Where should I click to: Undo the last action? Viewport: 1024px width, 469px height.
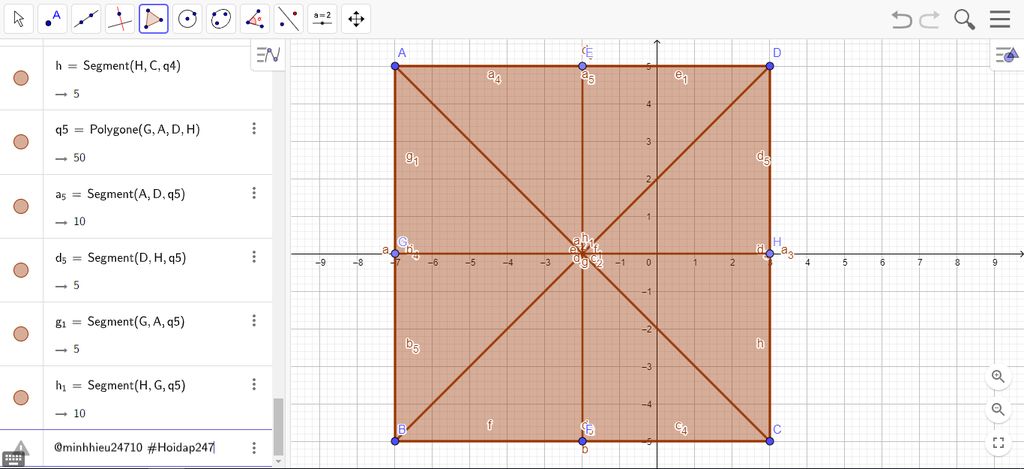click(x=901, y=20)
